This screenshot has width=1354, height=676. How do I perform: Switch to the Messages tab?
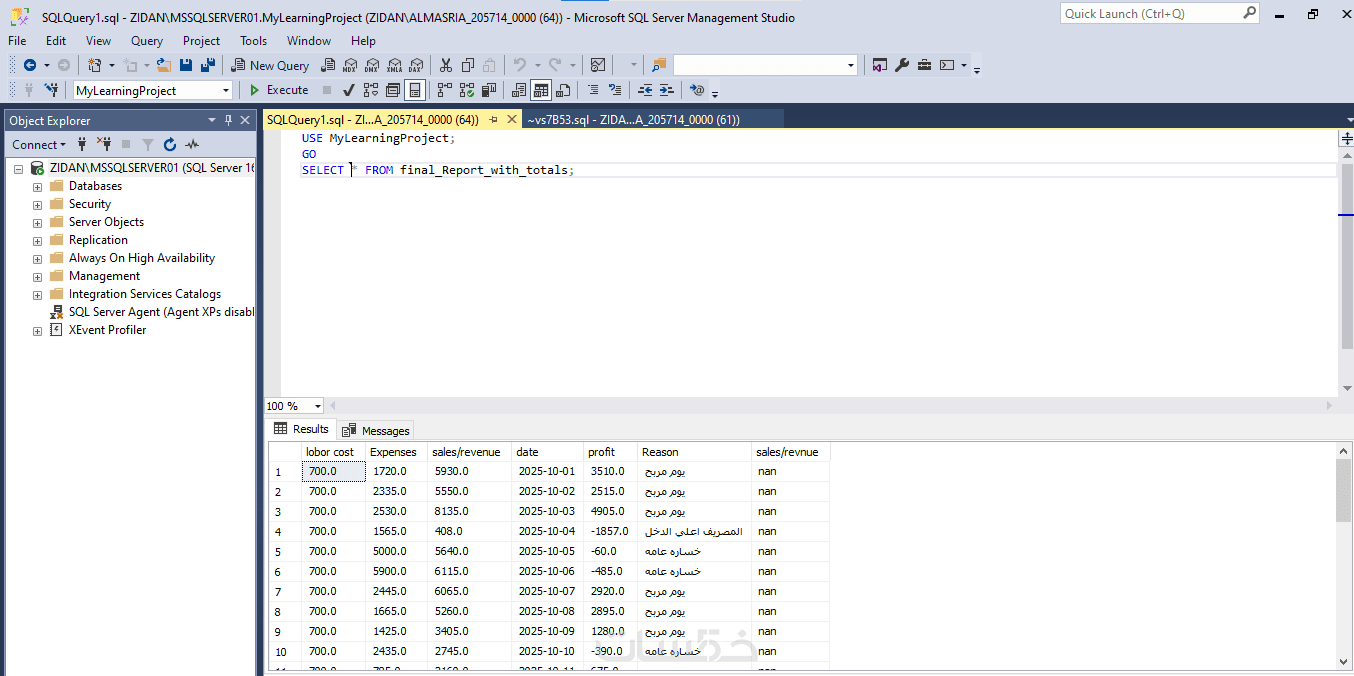(x=376, y=430)
